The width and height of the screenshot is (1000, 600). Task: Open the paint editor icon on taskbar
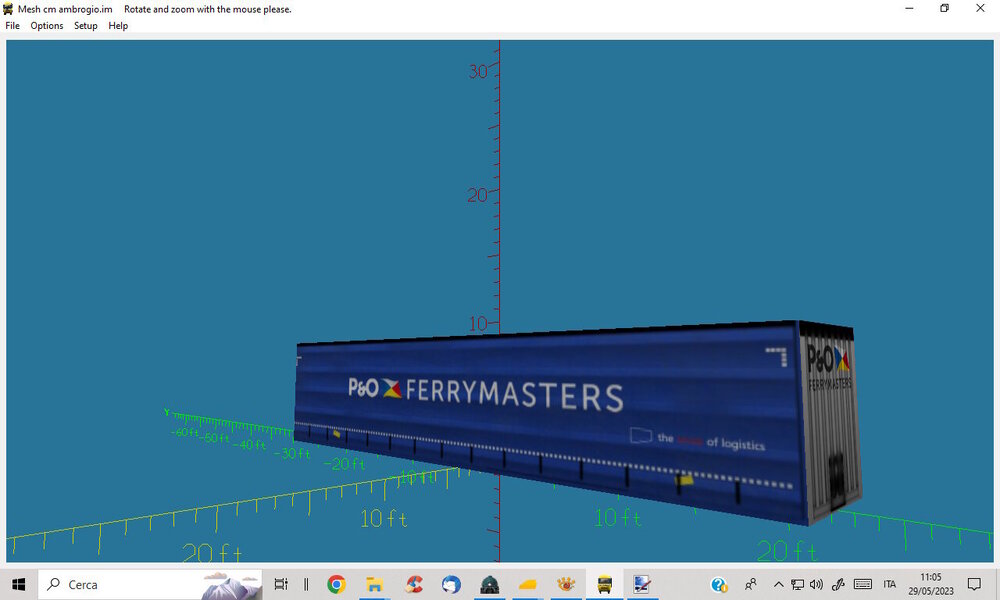[642, 584]
